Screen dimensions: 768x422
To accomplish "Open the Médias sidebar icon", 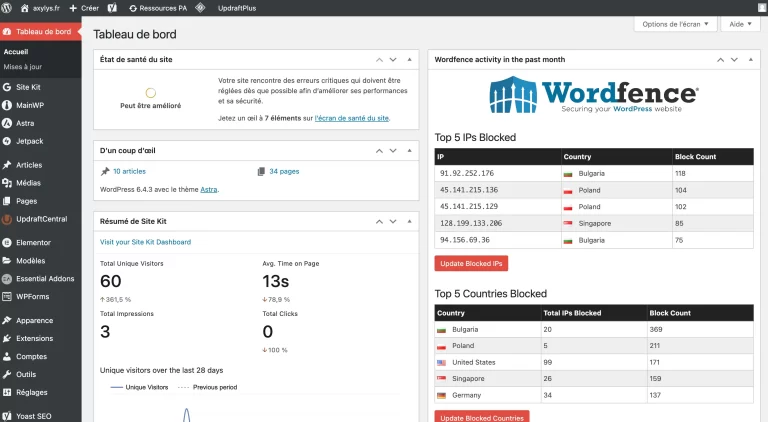I will point(7,183).
